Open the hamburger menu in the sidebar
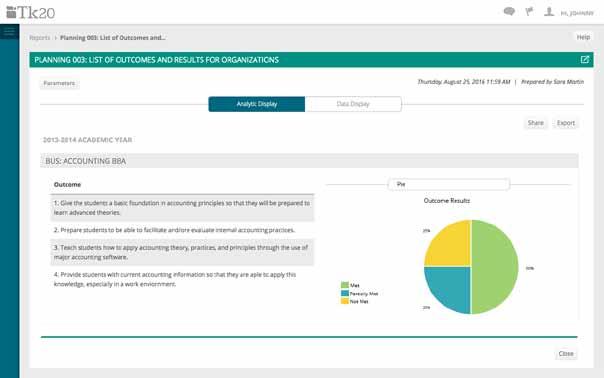 [x=9, y=32]
